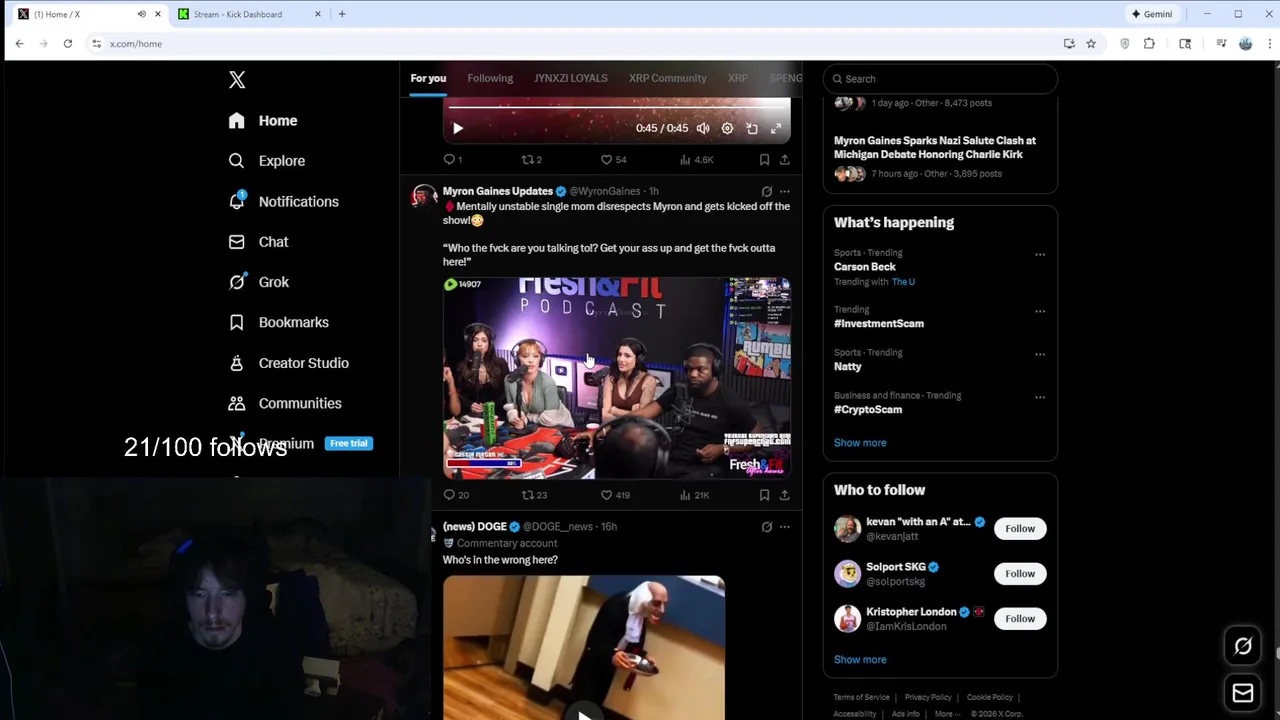Open Grok explain on DOGE post
Screen dimensions: 1280x720
pyautogui.click(x=767, y=527)
